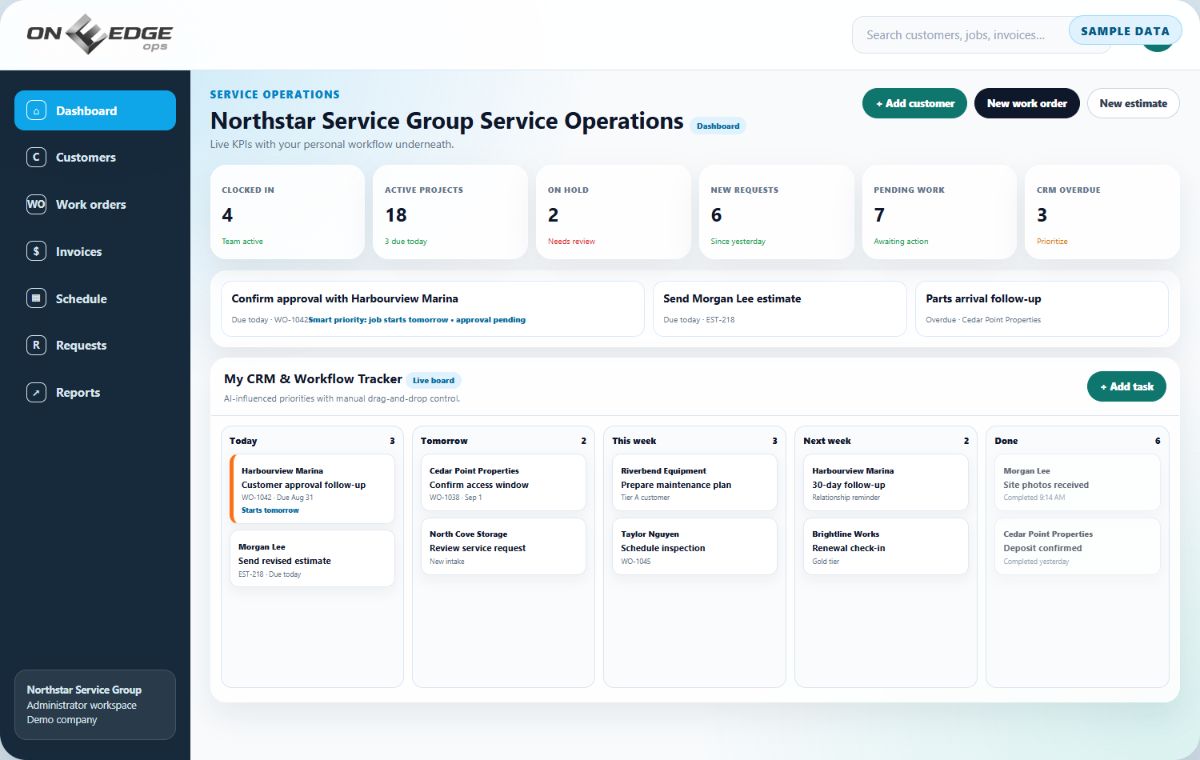This screenshot has height=760, width=1200.
Task: Click the 'Tomorrow' column header
Action: [444, 440]
